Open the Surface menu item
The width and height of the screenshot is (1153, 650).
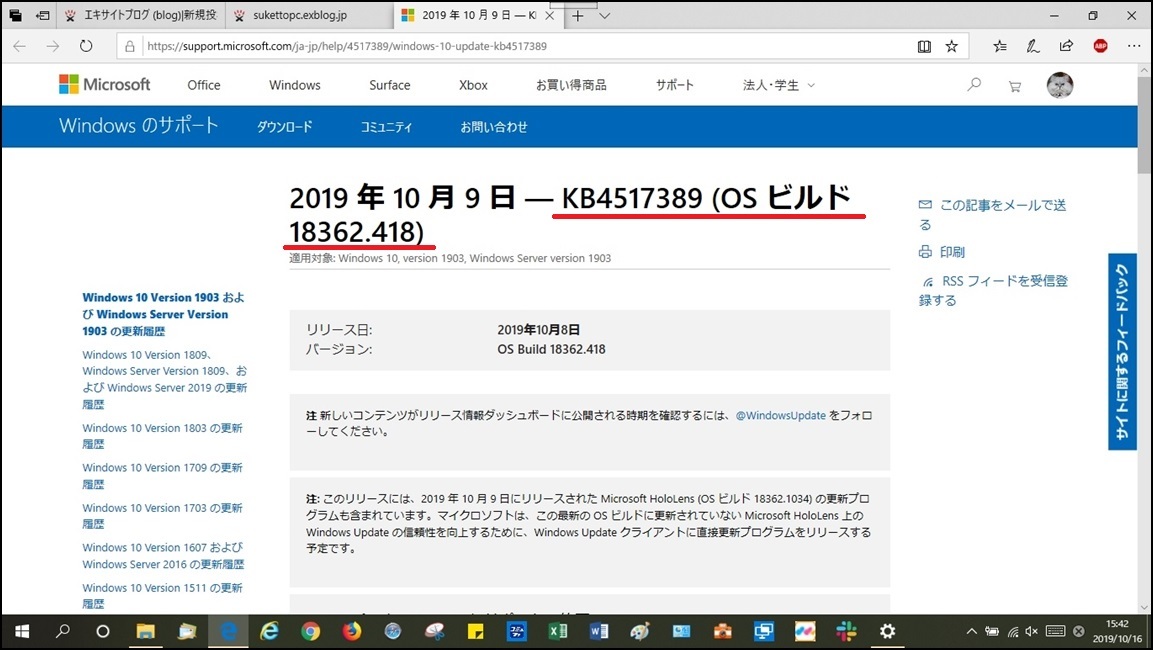(390, 85)
